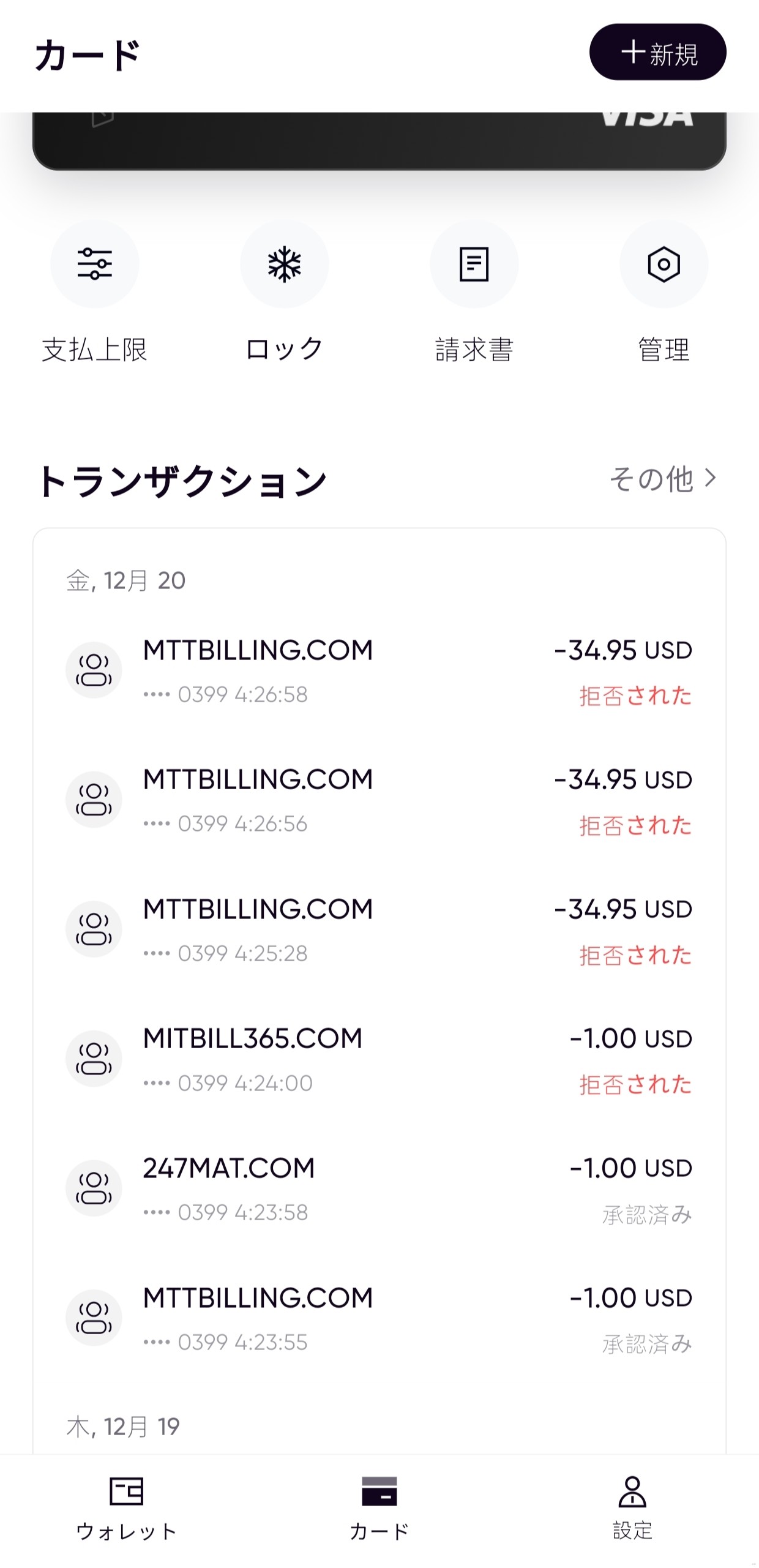The image size is (759, 1568).
Task: Tap the 拒否された status under MITBILL365.COM amount
Action: [635, 1086]
